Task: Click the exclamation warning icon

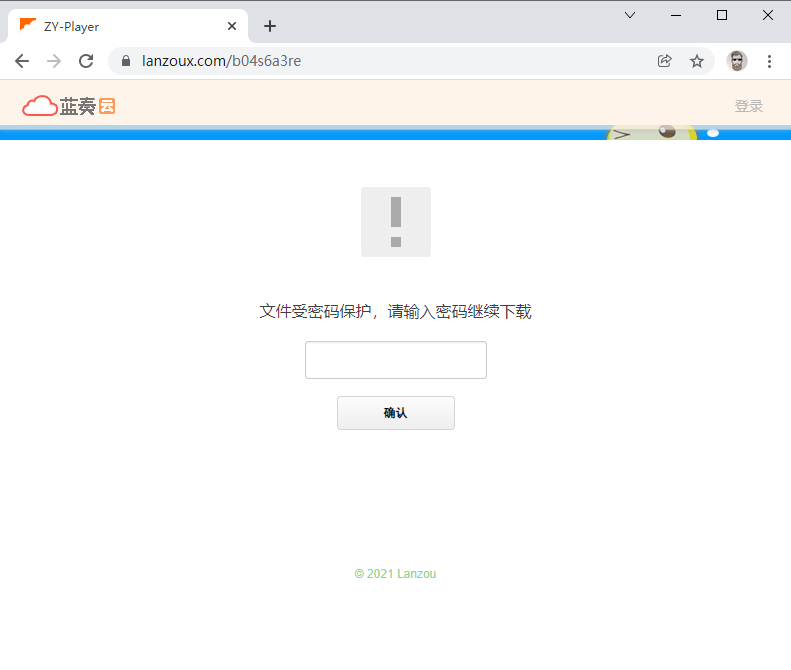Action: [x=396, y=222]
